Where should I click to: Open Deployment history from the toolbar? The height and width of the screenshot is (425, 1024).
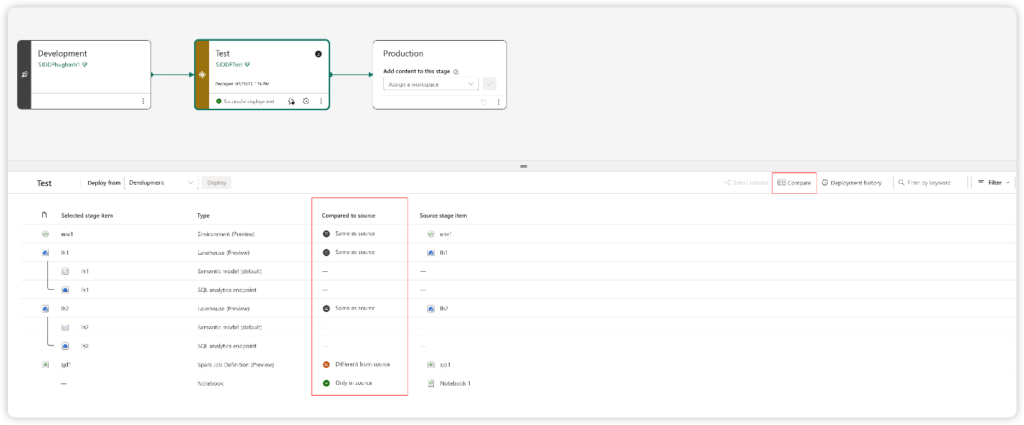click(852, 183)
